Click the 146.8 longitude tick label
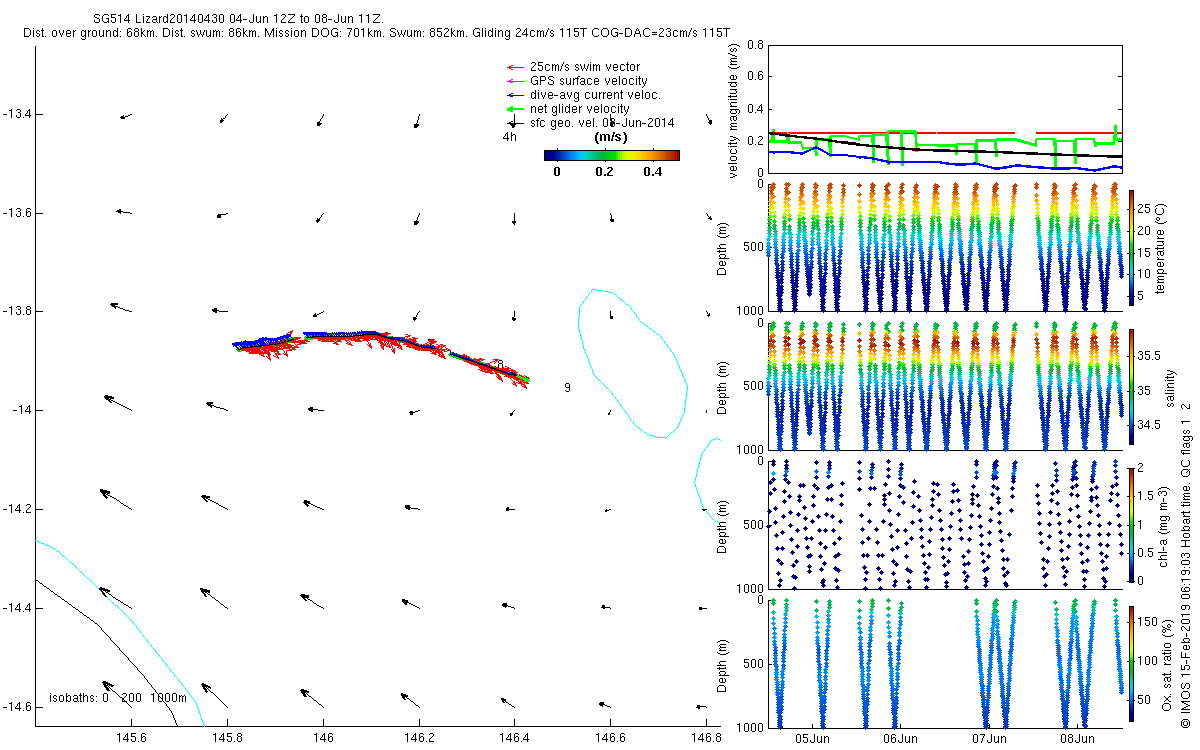 point(706,738)
